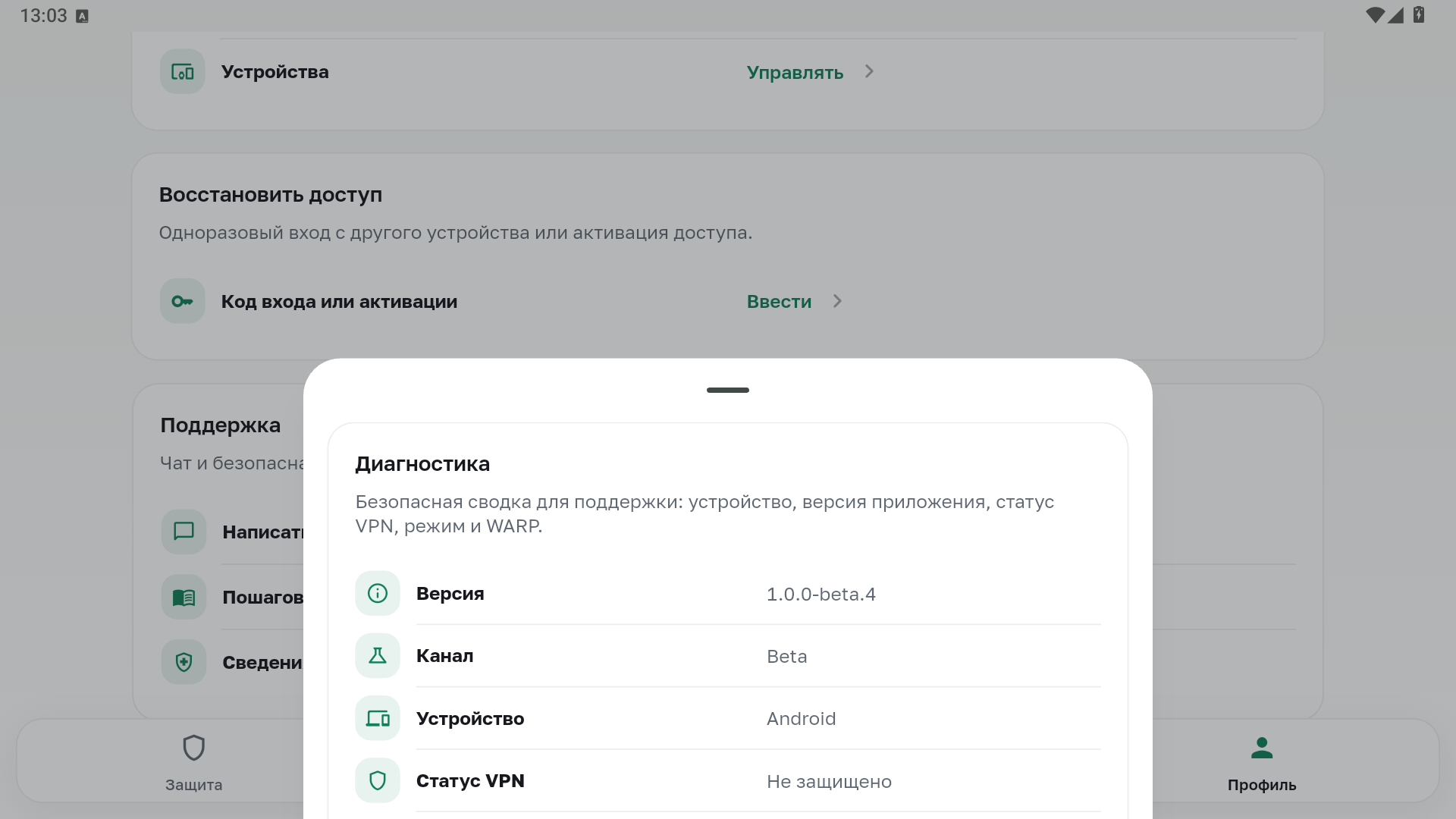
Task: Click Ввести to enter the code
Action: 779,302
